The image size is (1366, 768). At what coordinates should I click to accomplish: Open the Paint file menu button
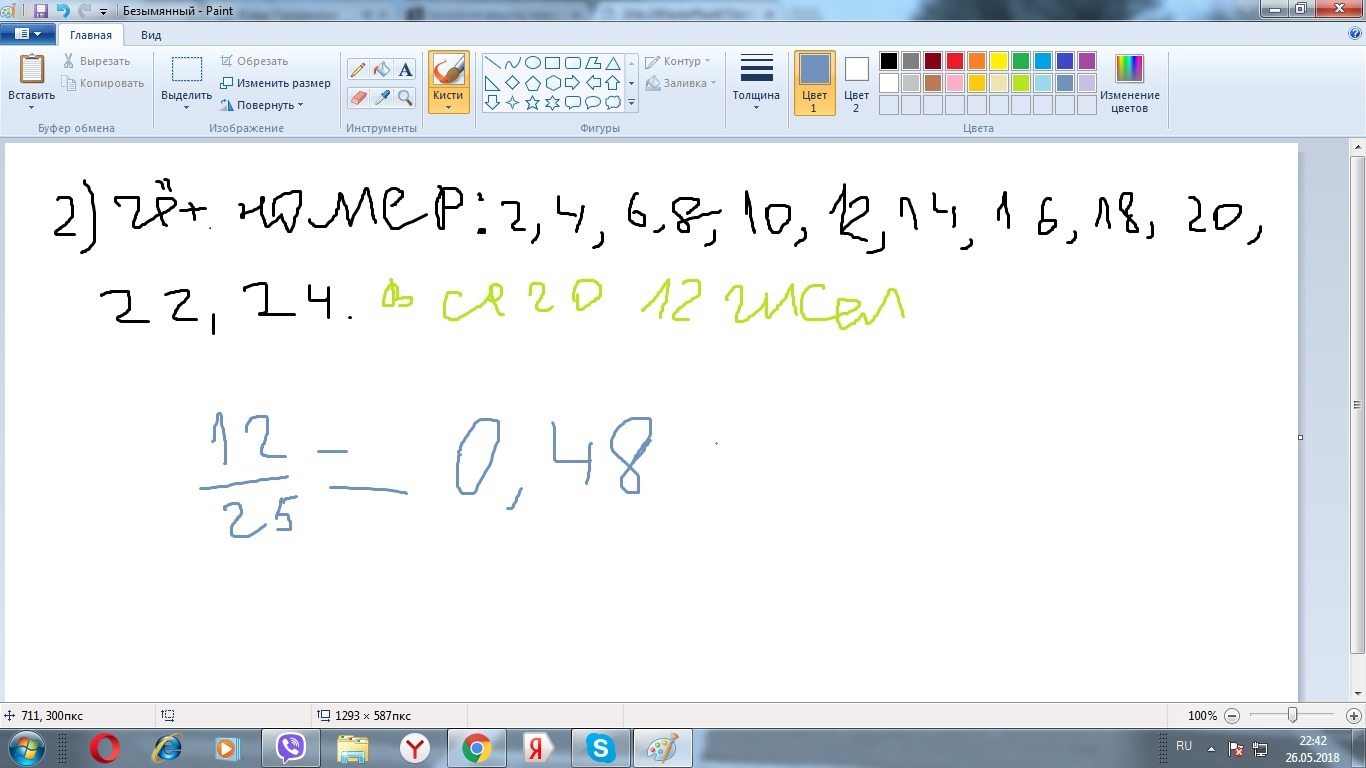coord(28,34)
